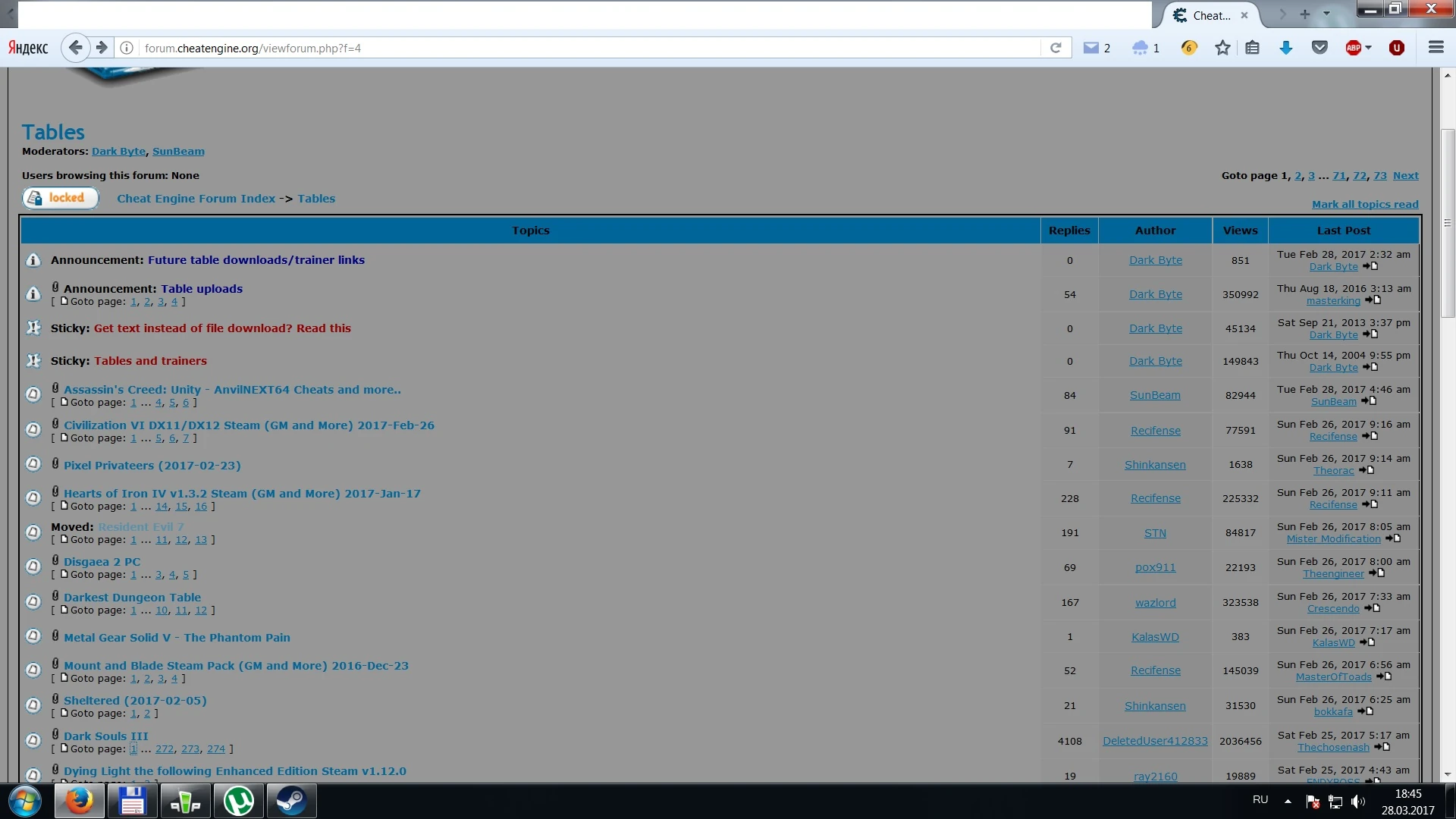Screen dimensions: 1456x819
Task: View latest post icon for Dark Souls III
Action: [1382, 747]
